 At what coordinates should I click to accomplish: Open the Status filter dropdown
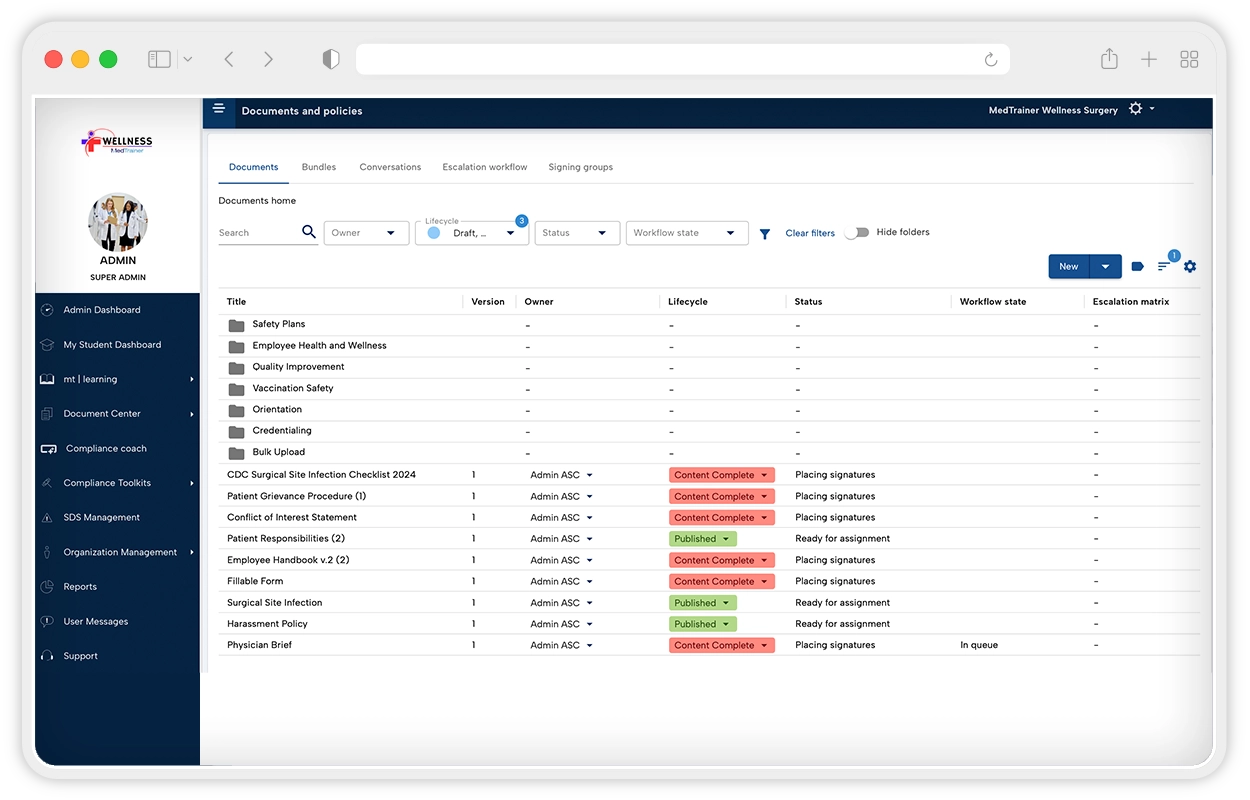click(x=576, y=233)
